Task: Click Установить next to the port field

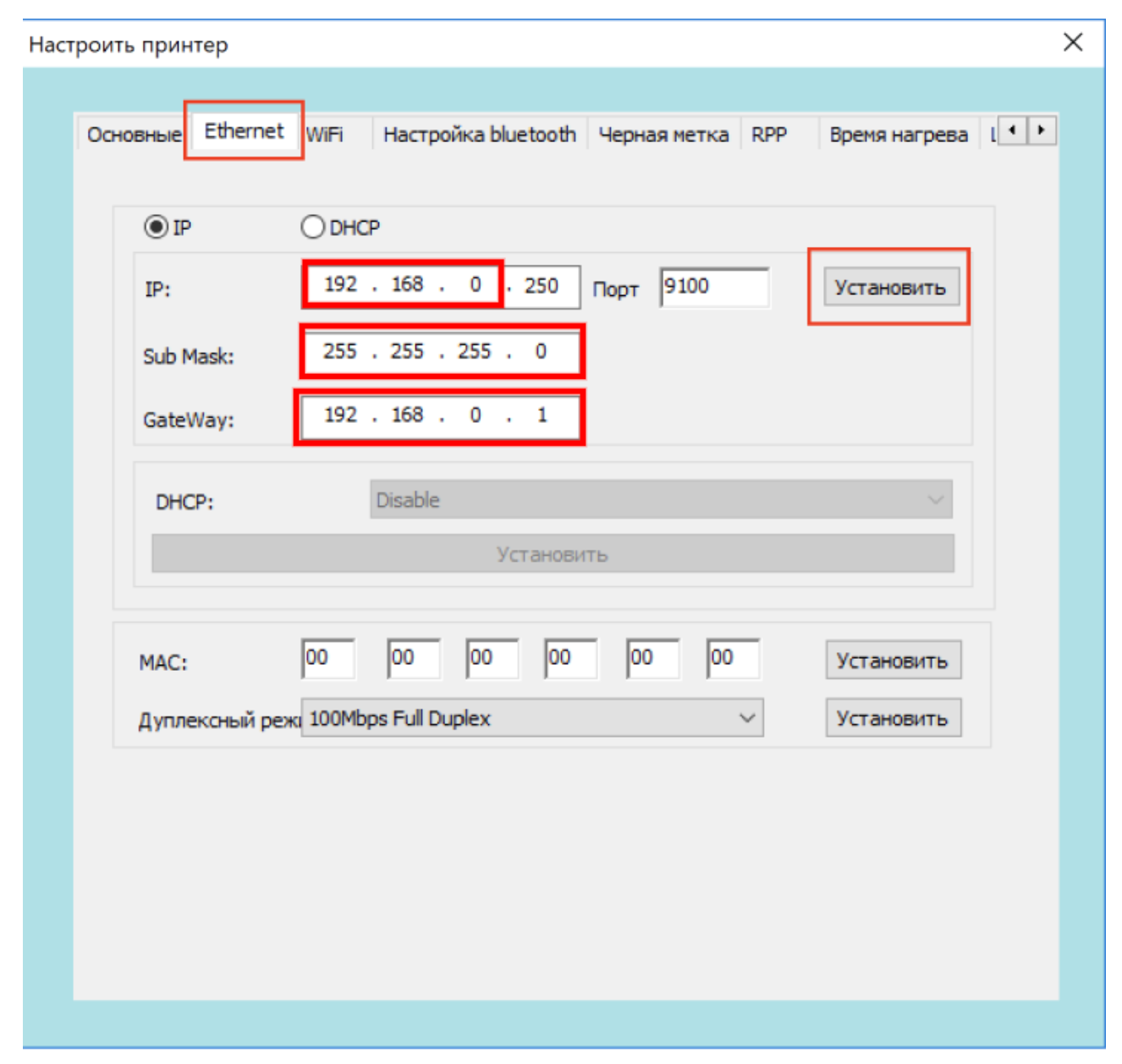Action: (890, 288)
